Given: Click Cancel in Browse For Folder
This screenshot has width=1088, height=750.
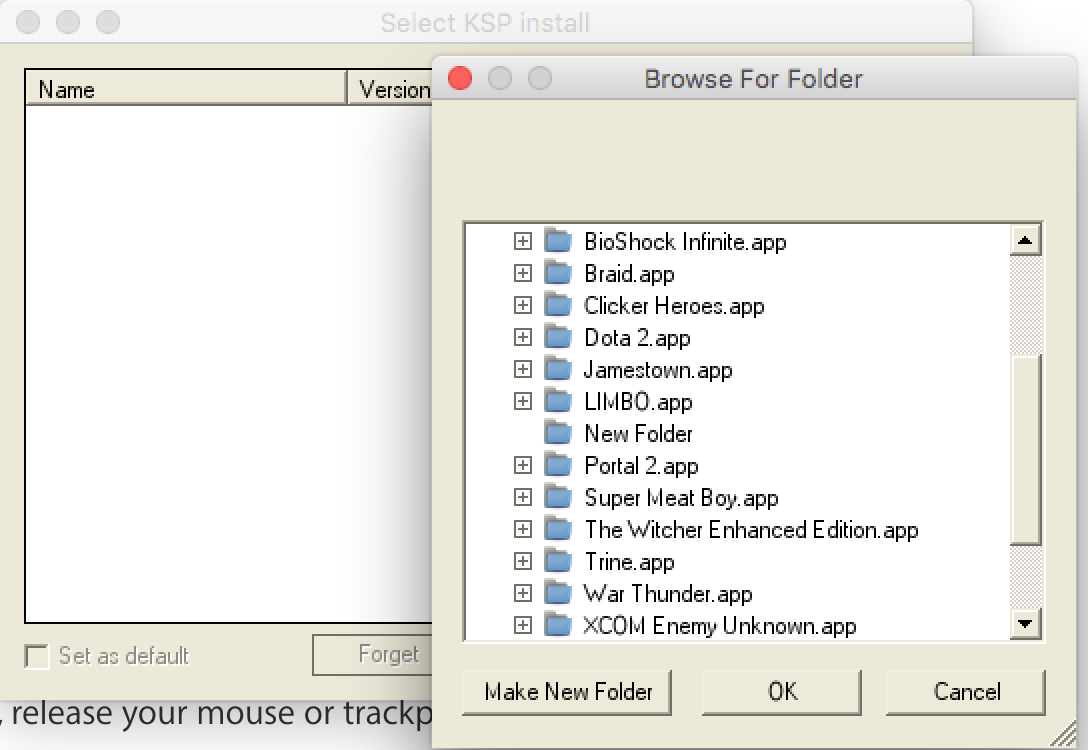Looking at the screenshot, I should click(x=966, y=692).
